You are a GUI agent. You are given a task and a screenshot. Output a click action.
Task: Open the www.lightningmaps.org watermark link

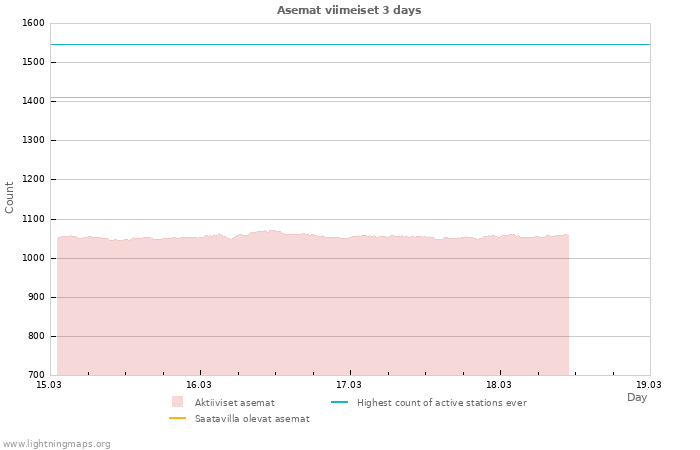(57, 444)
